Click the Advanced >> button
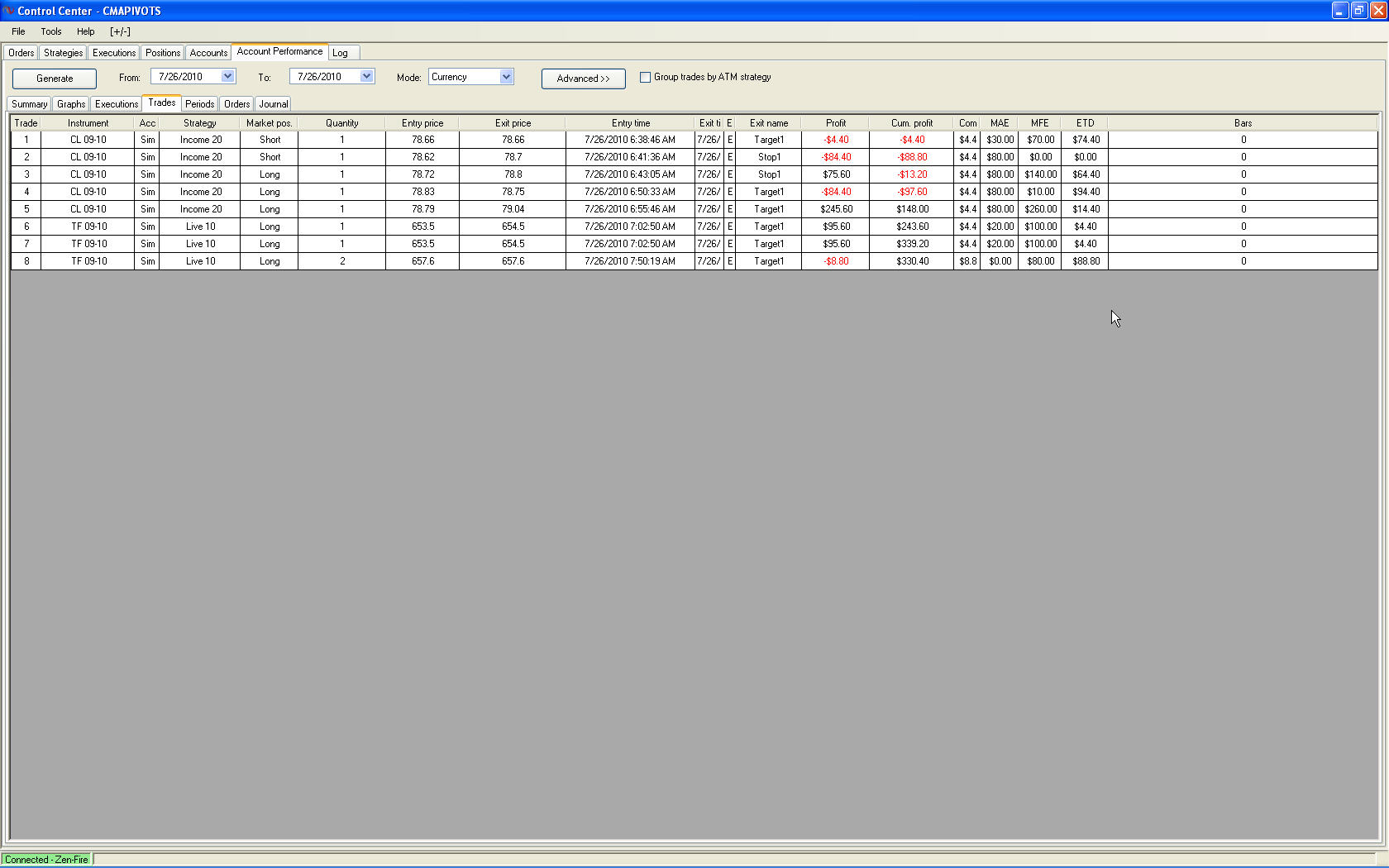The width and height of the screenshot is (1389, 868). (584, 79)
